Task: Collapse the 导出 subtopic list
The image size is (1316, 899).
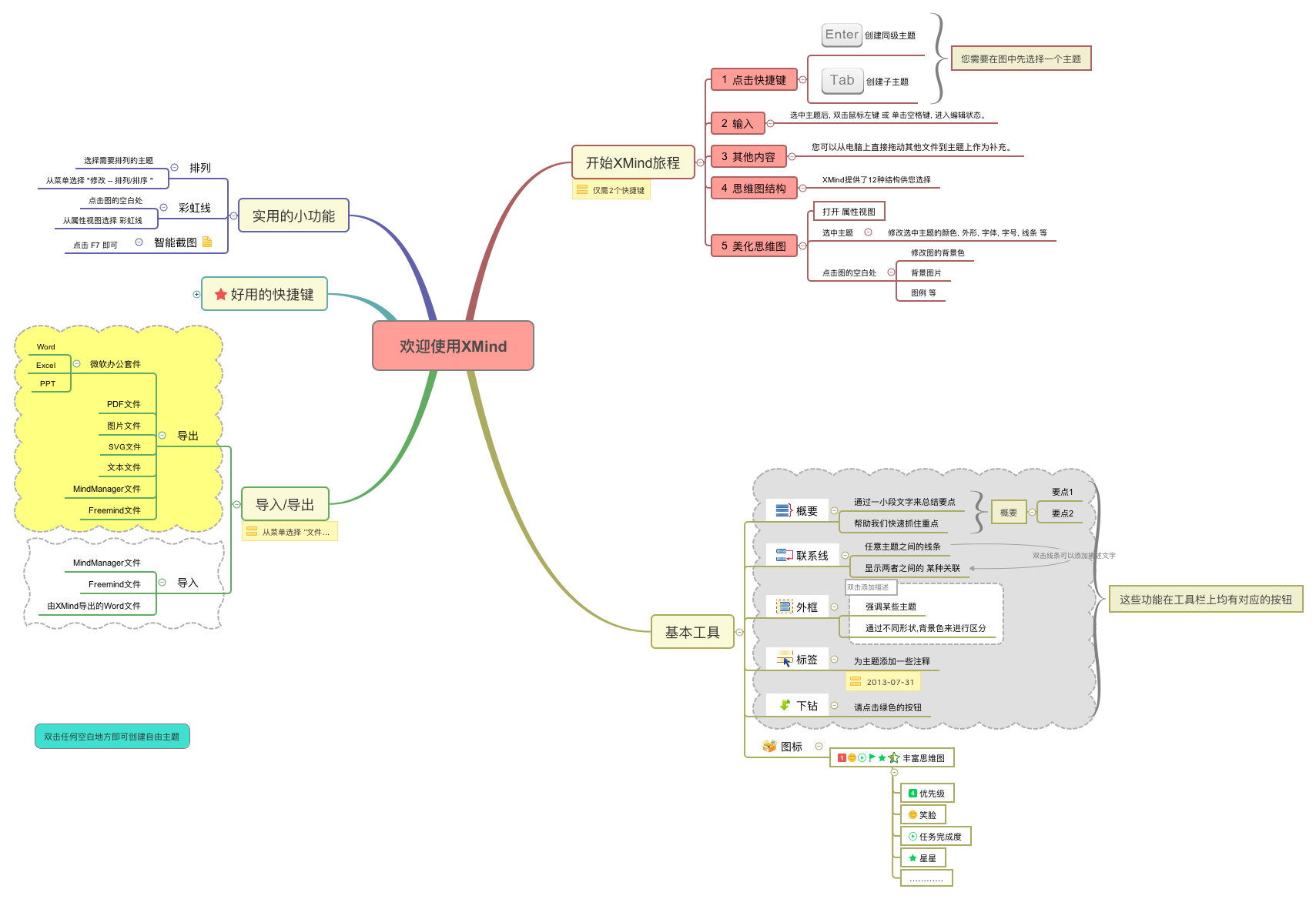Action: 162,436
